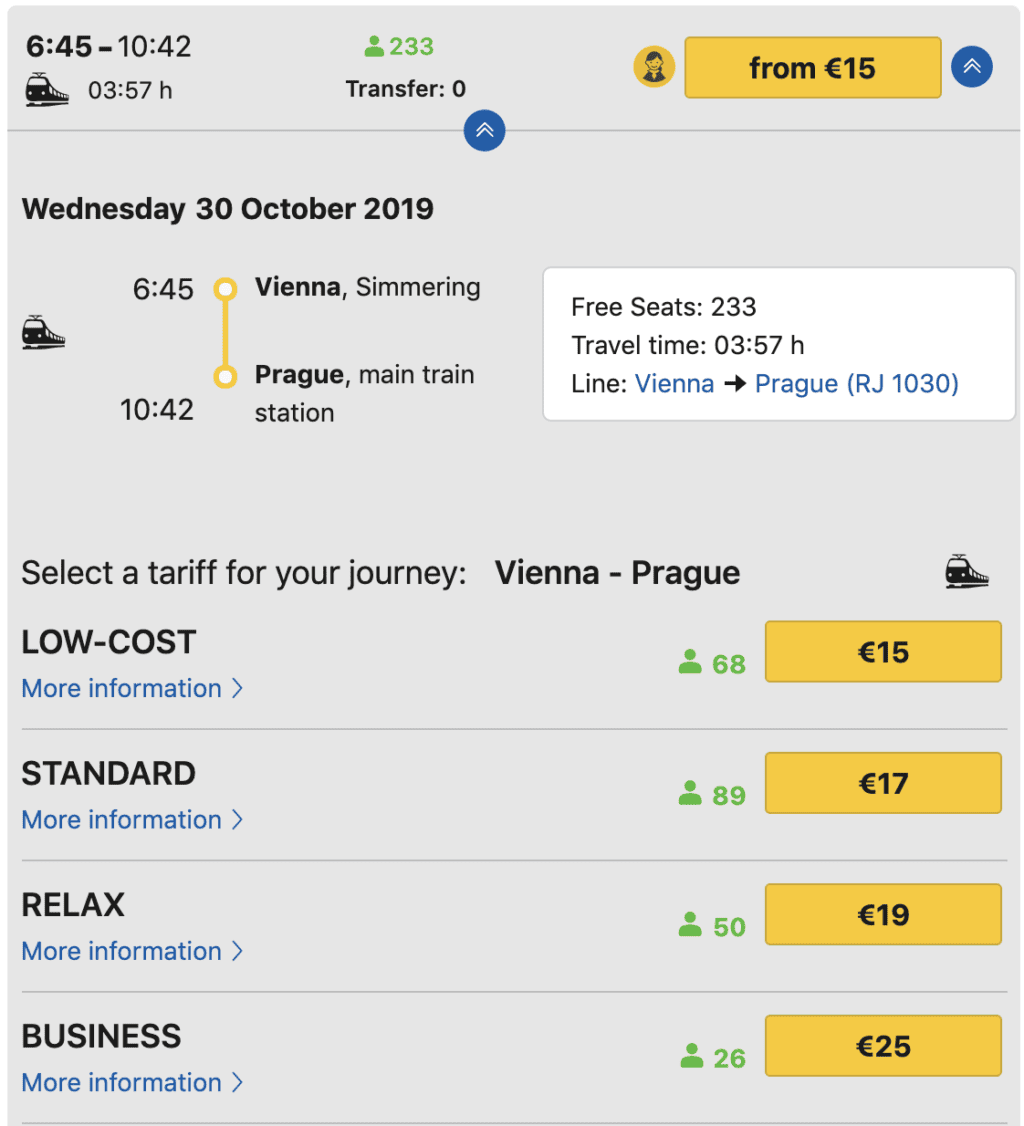The width and height of the screenshot is (1024, 1126).
Task: Select the from €15 price button
Action: tap(812, 68)
